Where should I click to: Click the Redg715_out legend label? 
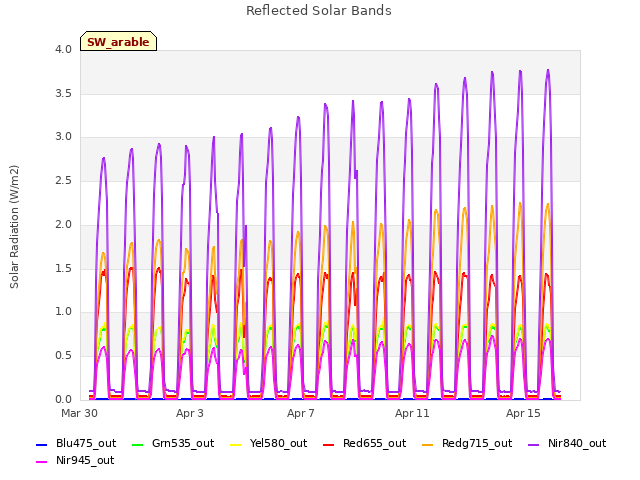coord(477,443)
